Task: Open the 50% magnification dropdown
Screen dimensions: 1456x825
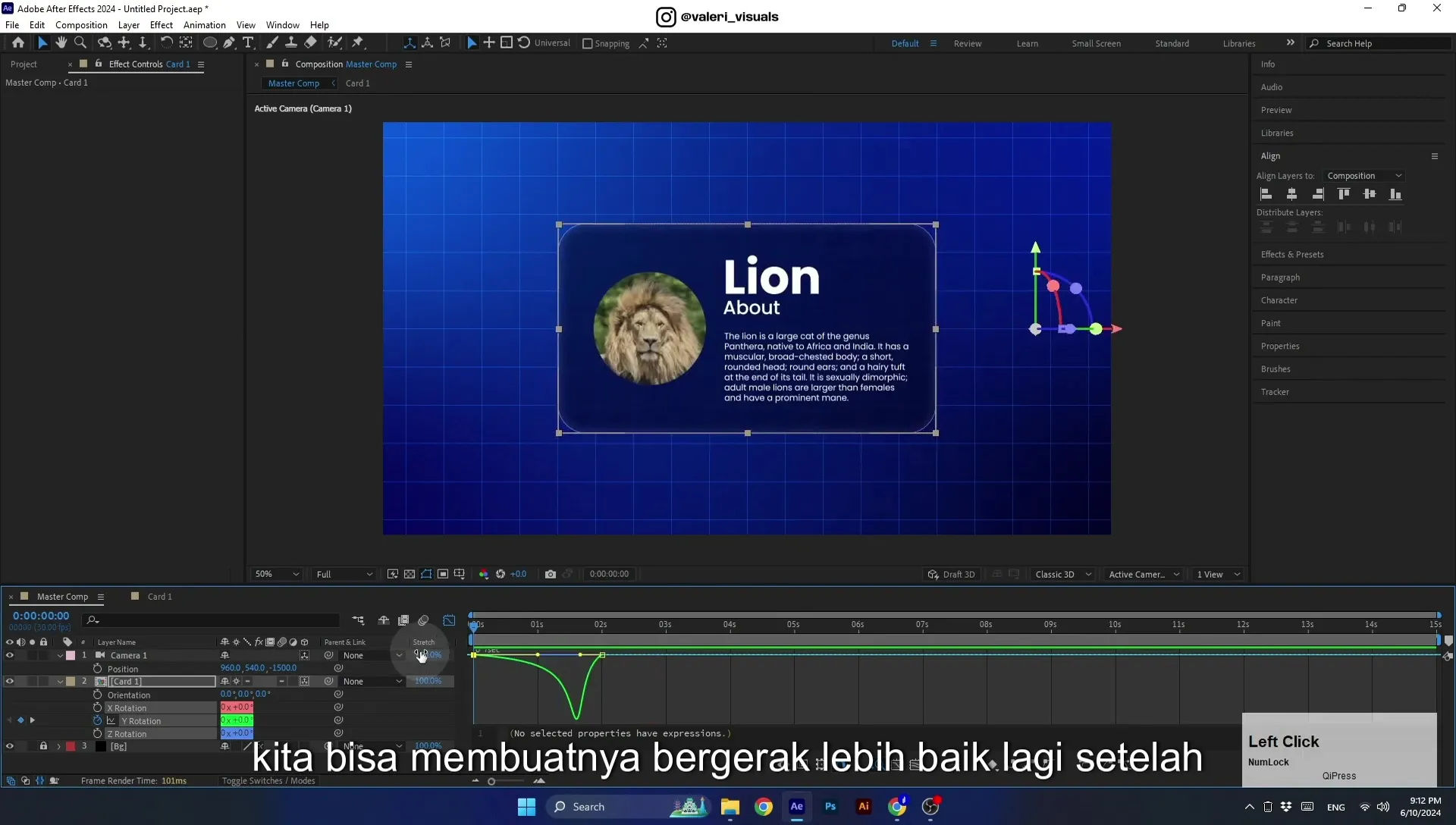Action: click(x=277, y=574)
